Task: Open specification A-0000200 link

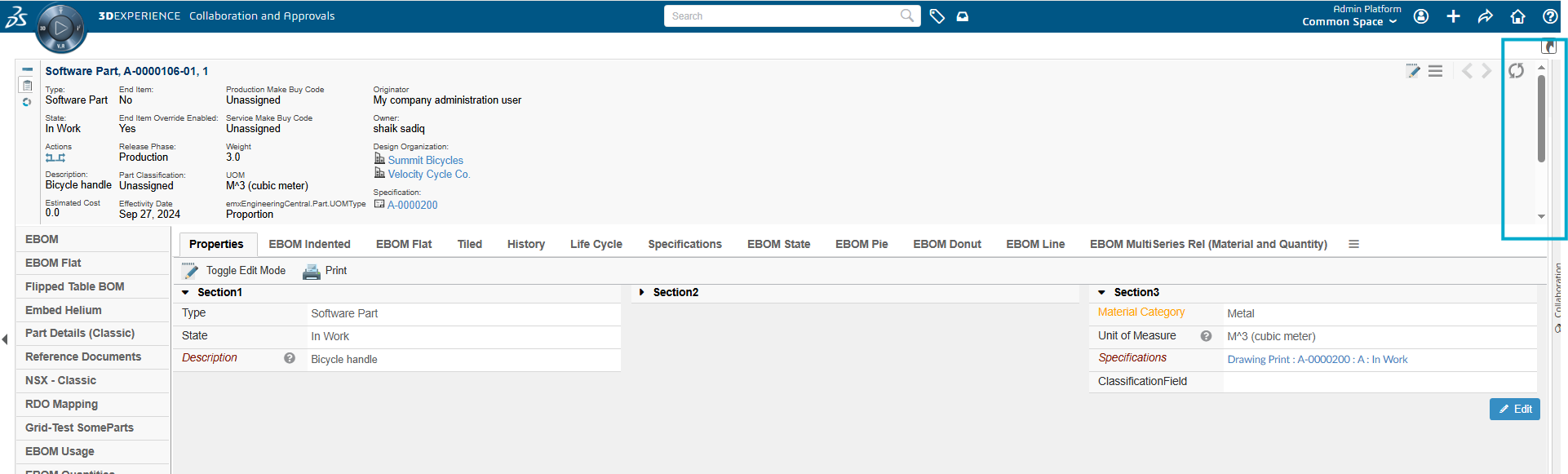Action: (412, 206)
